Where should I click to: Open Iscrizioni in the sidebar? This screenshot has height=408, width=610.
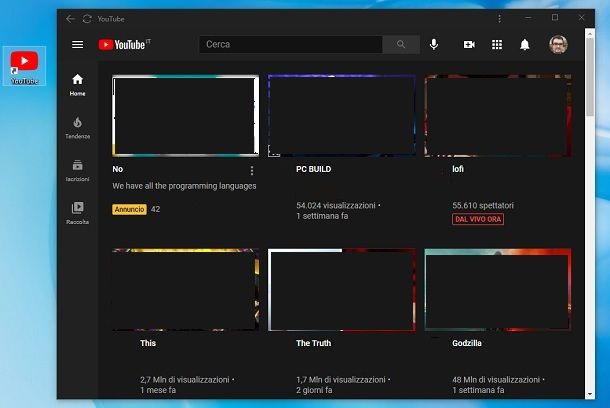coord(77,170)
